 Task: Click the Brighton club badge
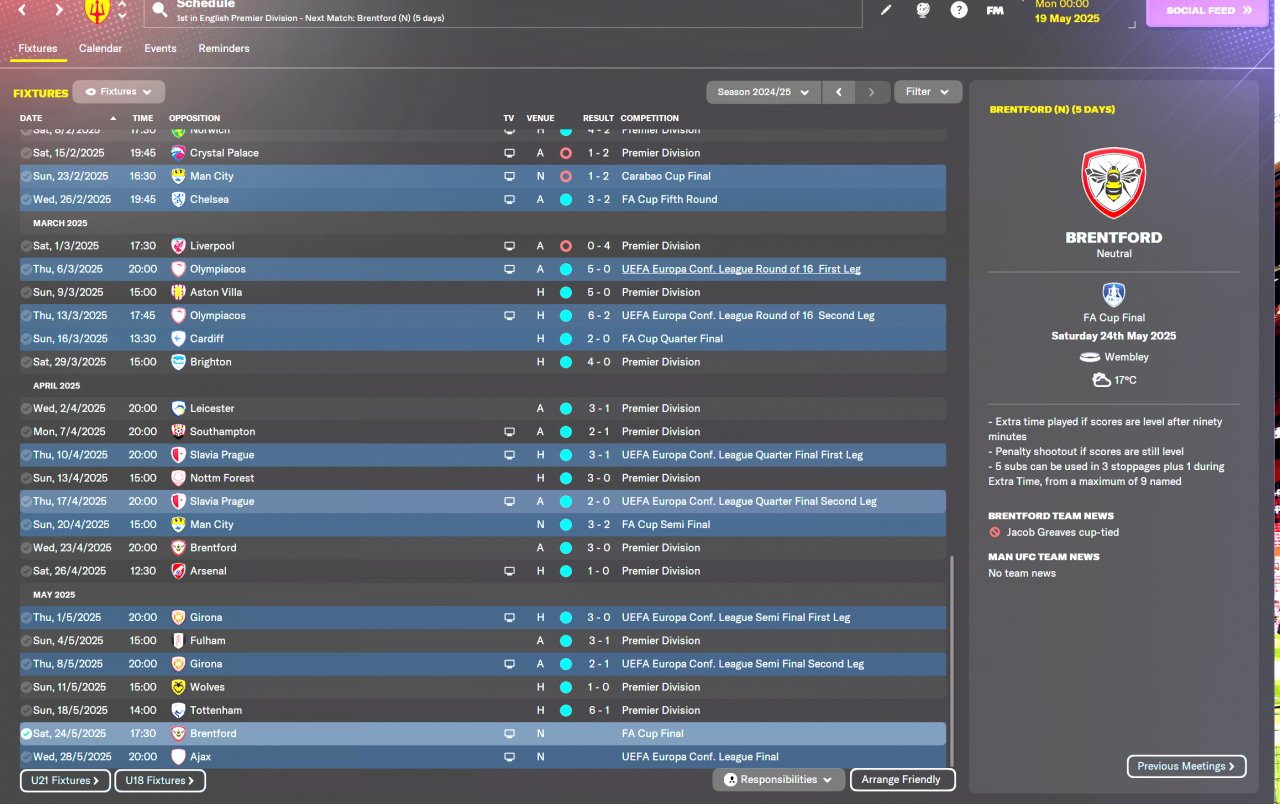pyautogui.click(x=178, y=362)
